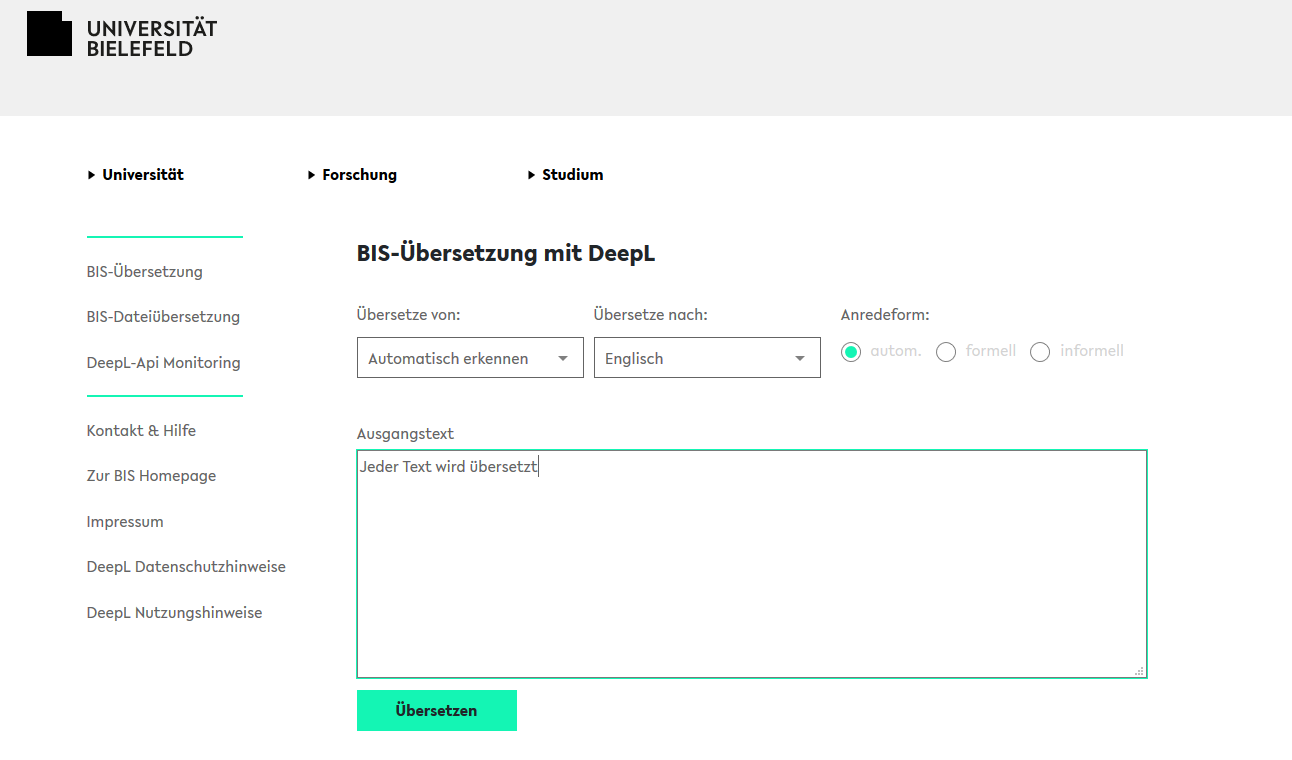
Task: Open the Kontakt & Hilfe link
Action: (x=141, y=431)
